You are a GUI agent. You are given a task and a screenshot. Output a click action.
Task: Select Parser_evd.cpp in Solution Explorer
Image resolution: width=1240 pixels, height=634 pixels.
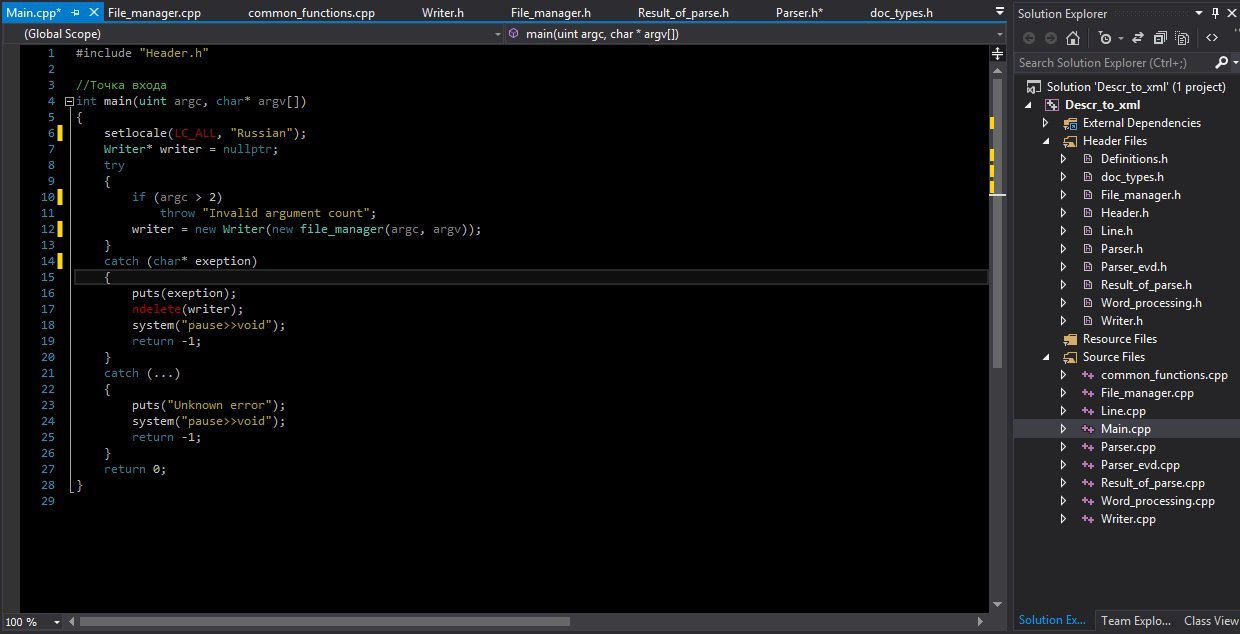(1141, 465)
